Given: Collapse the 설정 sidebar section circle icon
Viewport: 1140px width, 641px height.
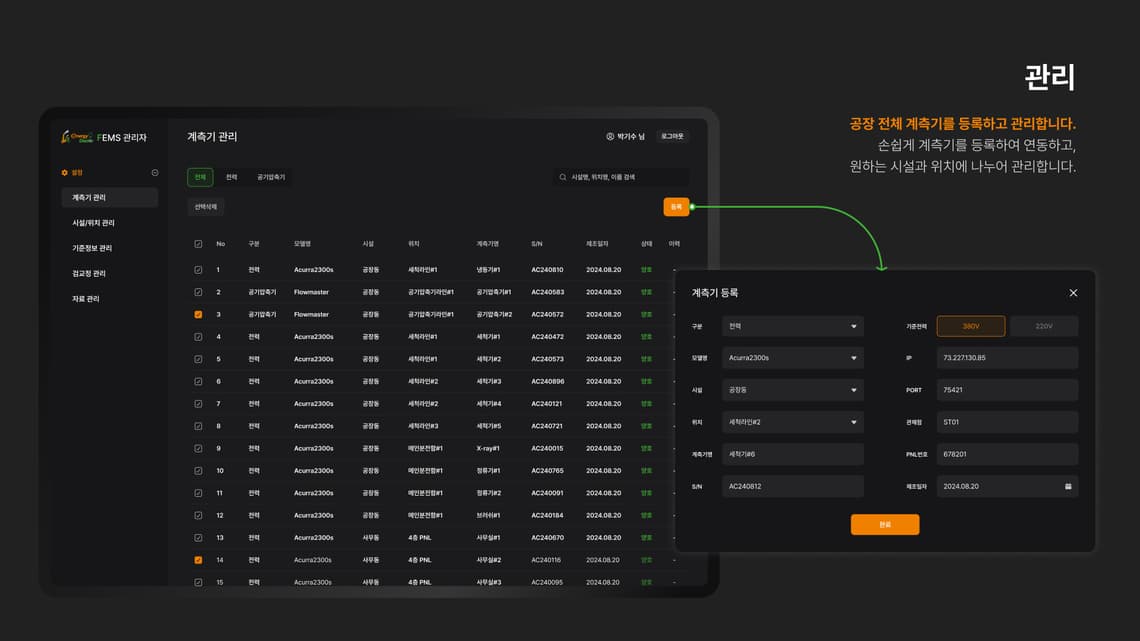Looking at the screenshot, I should [x=155, y=173].
